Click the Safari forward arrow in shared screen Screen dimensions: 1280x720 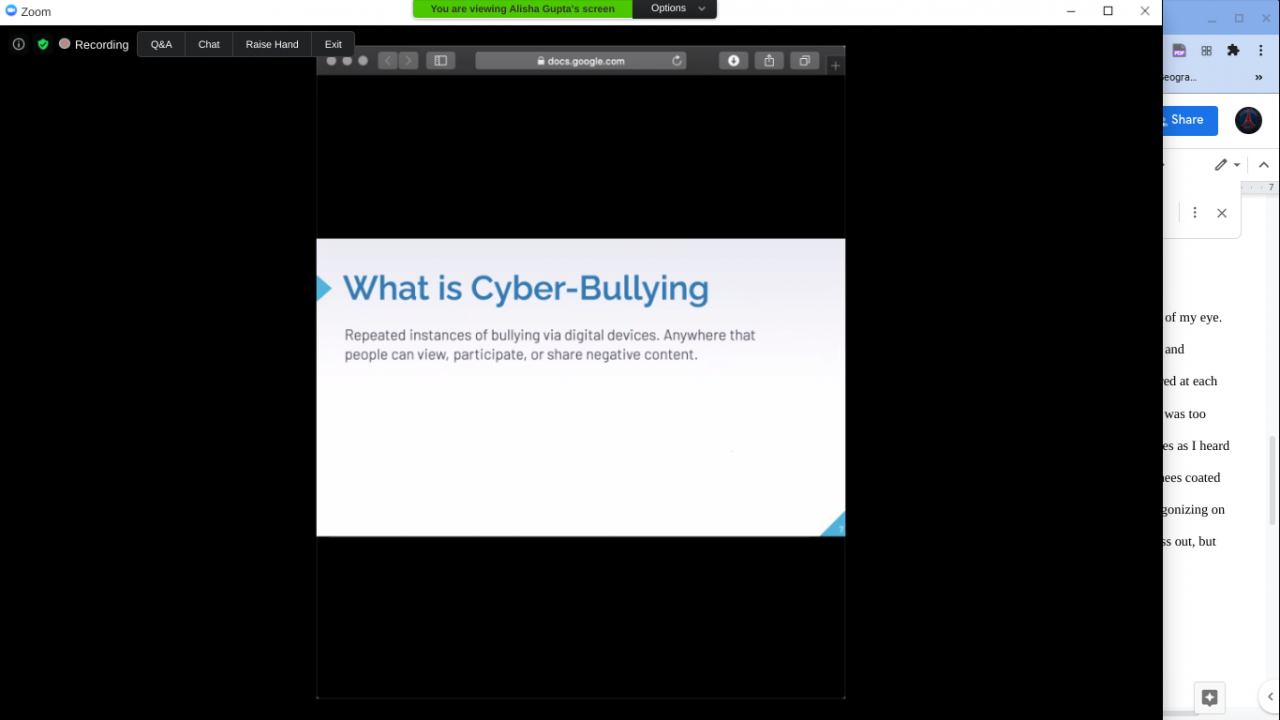[408, 61]
